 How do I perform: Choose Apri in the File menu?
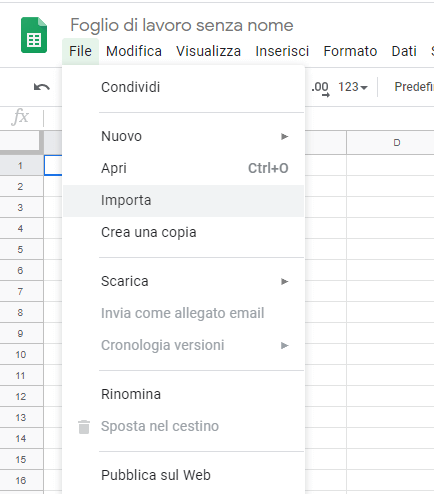pos(183,168)
